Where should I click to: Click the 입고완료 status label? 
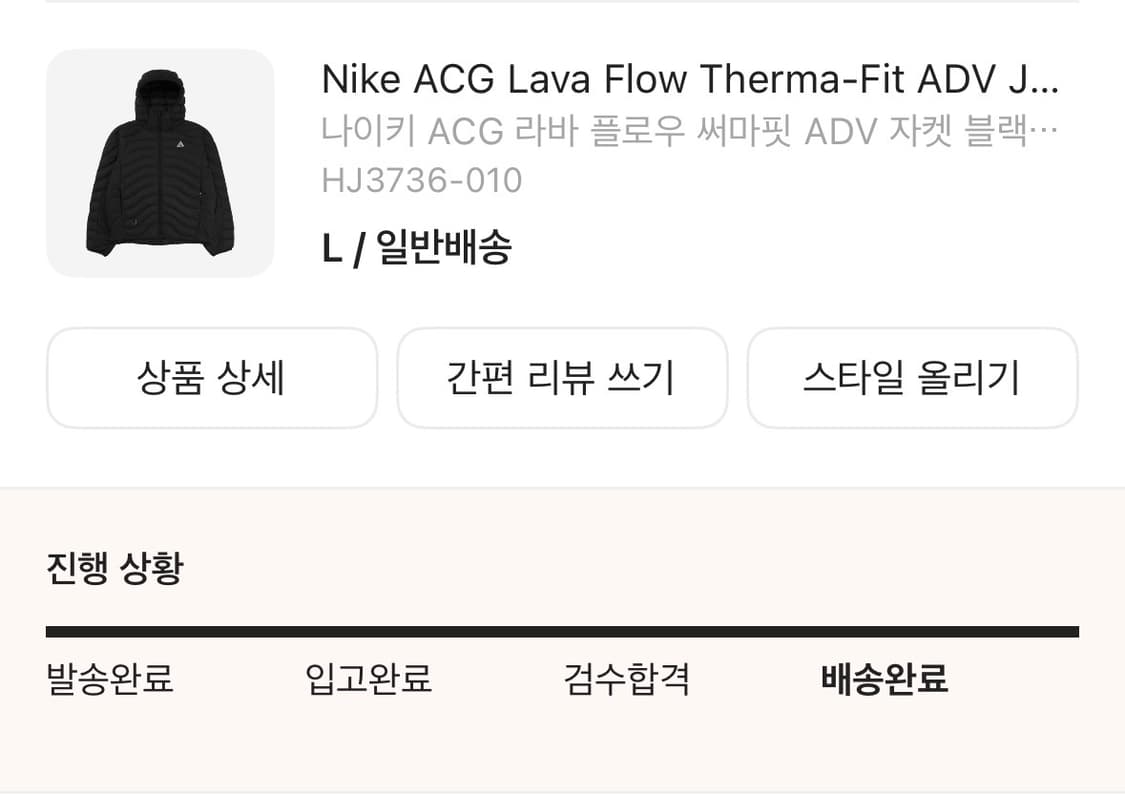(x=370, y=680)
